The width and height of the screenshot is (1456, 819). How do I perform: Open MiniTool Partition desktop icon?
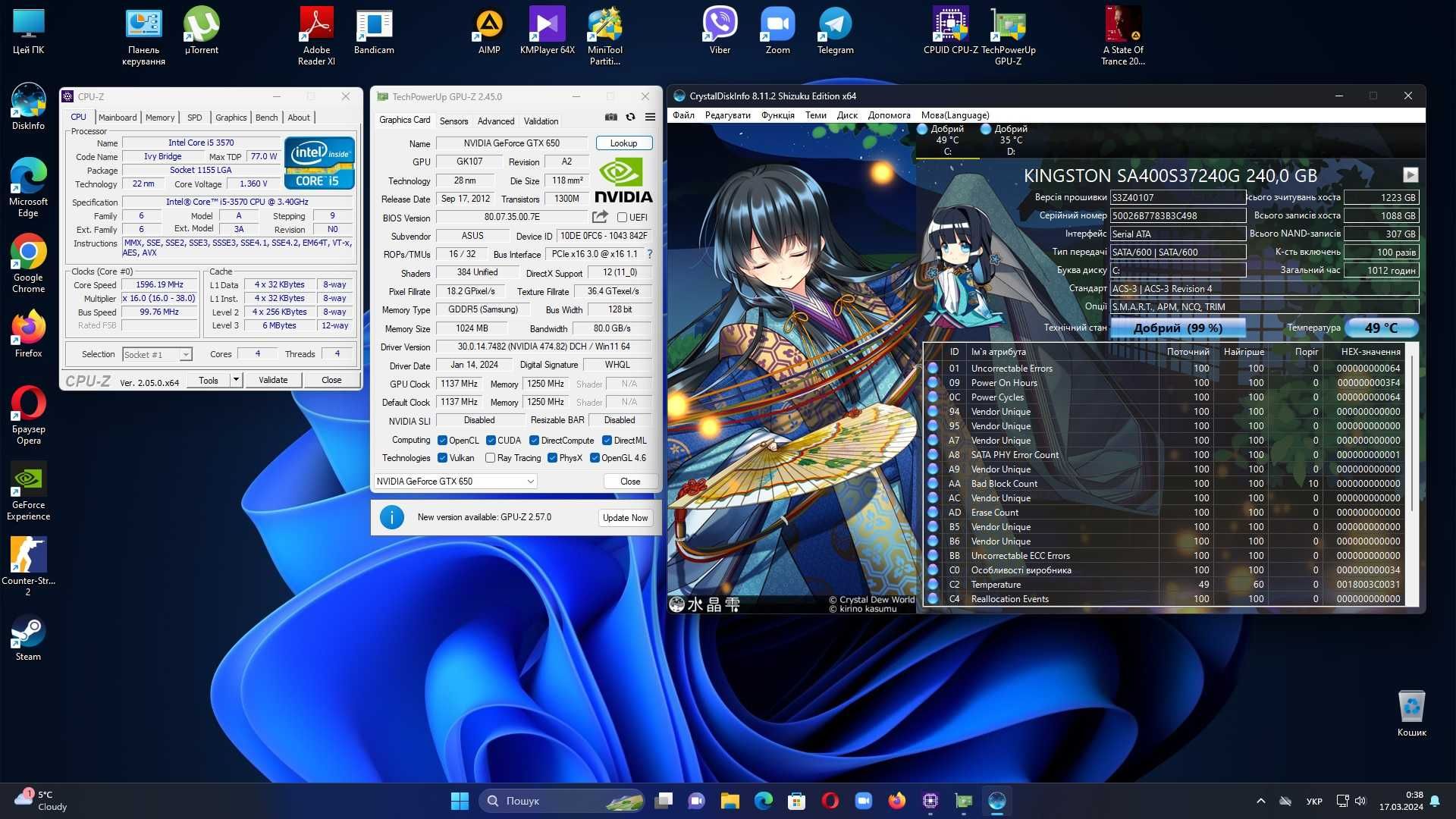point(604,36)
